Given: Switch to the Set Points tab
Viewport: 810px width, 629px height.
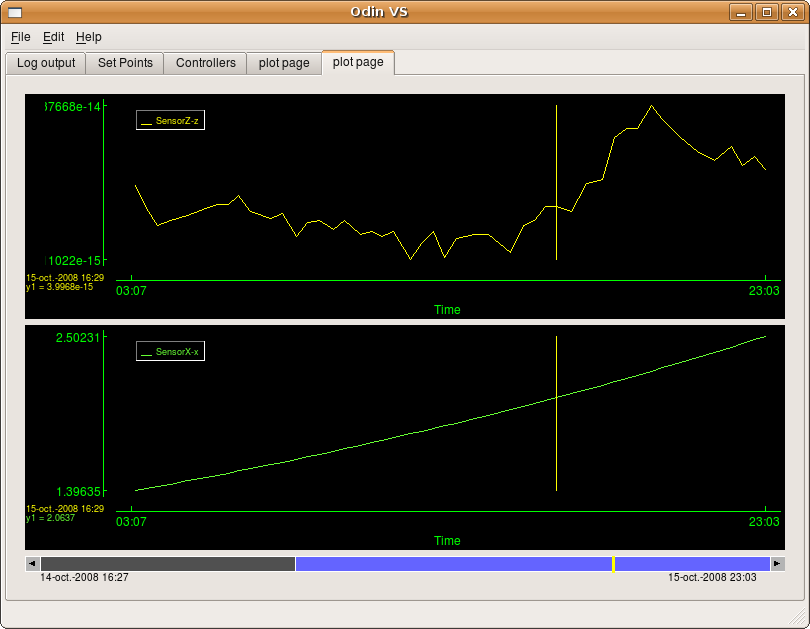Looking at the screenshot, I should (x=125, y=63).
